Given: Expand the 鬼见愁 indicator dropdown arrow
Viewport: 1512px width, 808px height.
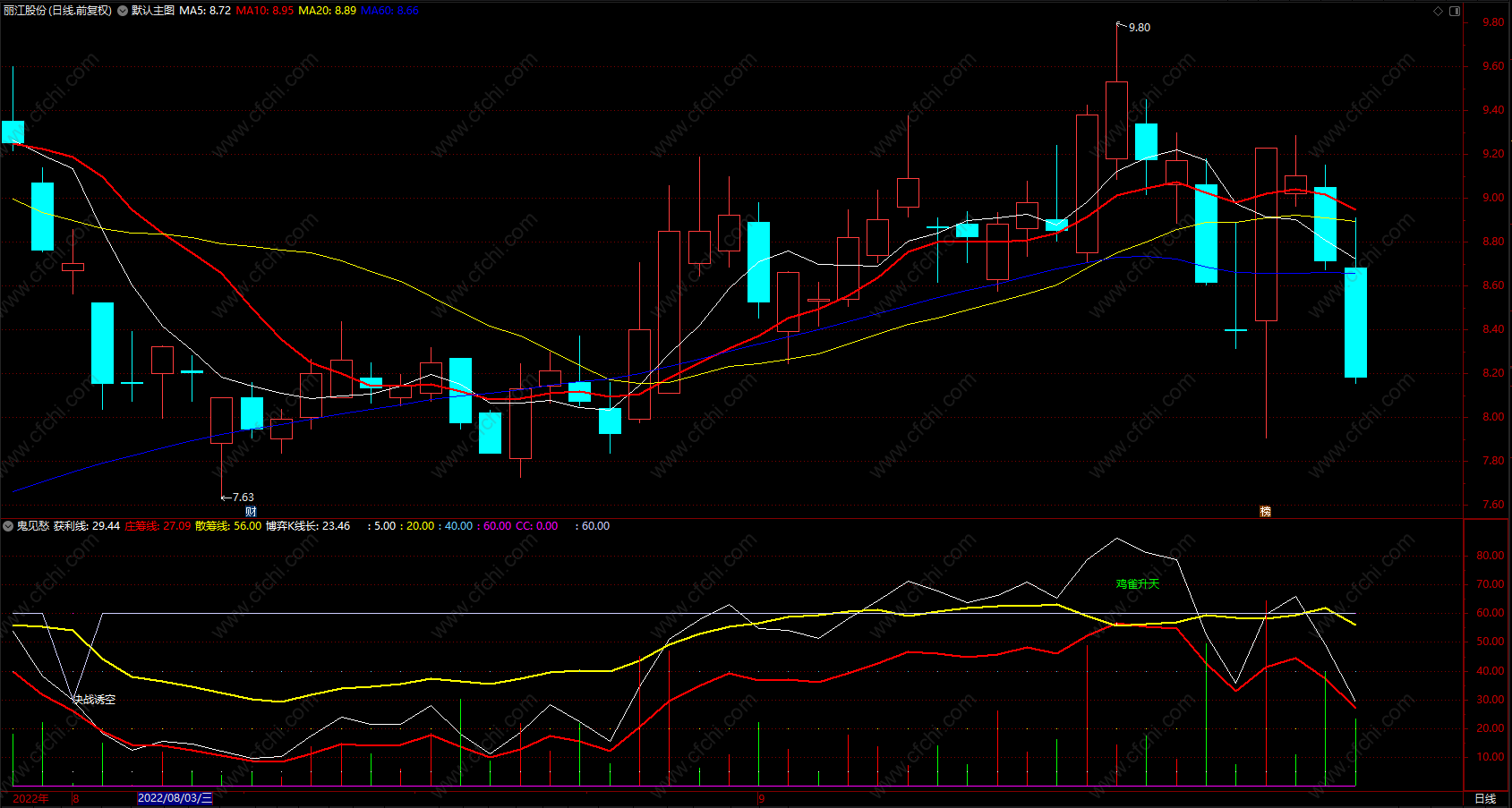Looking at the screenshot, I should [x=8, y=526].
